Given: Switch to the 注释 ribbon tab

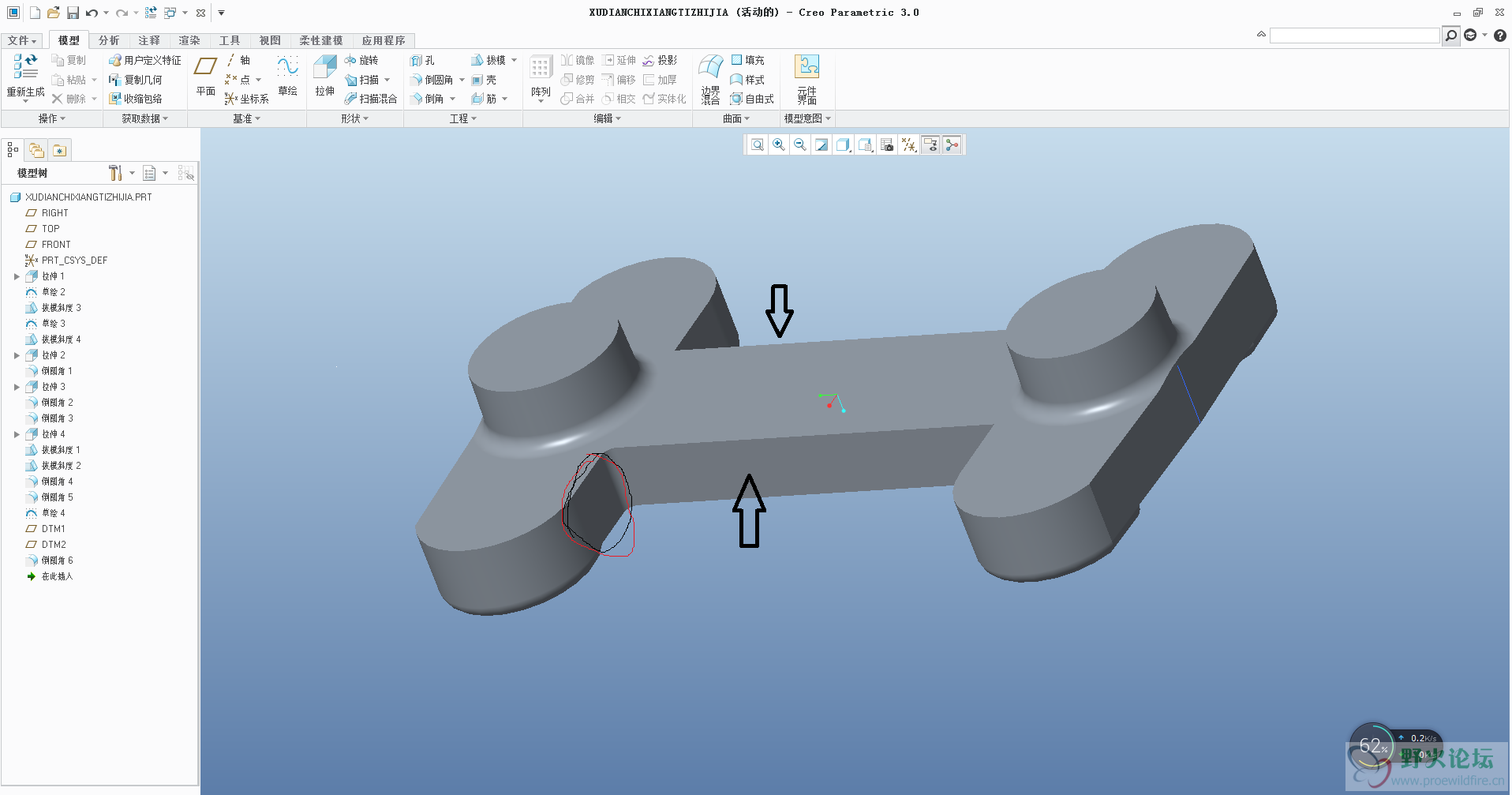Looking at the screenshot, I should tap(149, 40).
